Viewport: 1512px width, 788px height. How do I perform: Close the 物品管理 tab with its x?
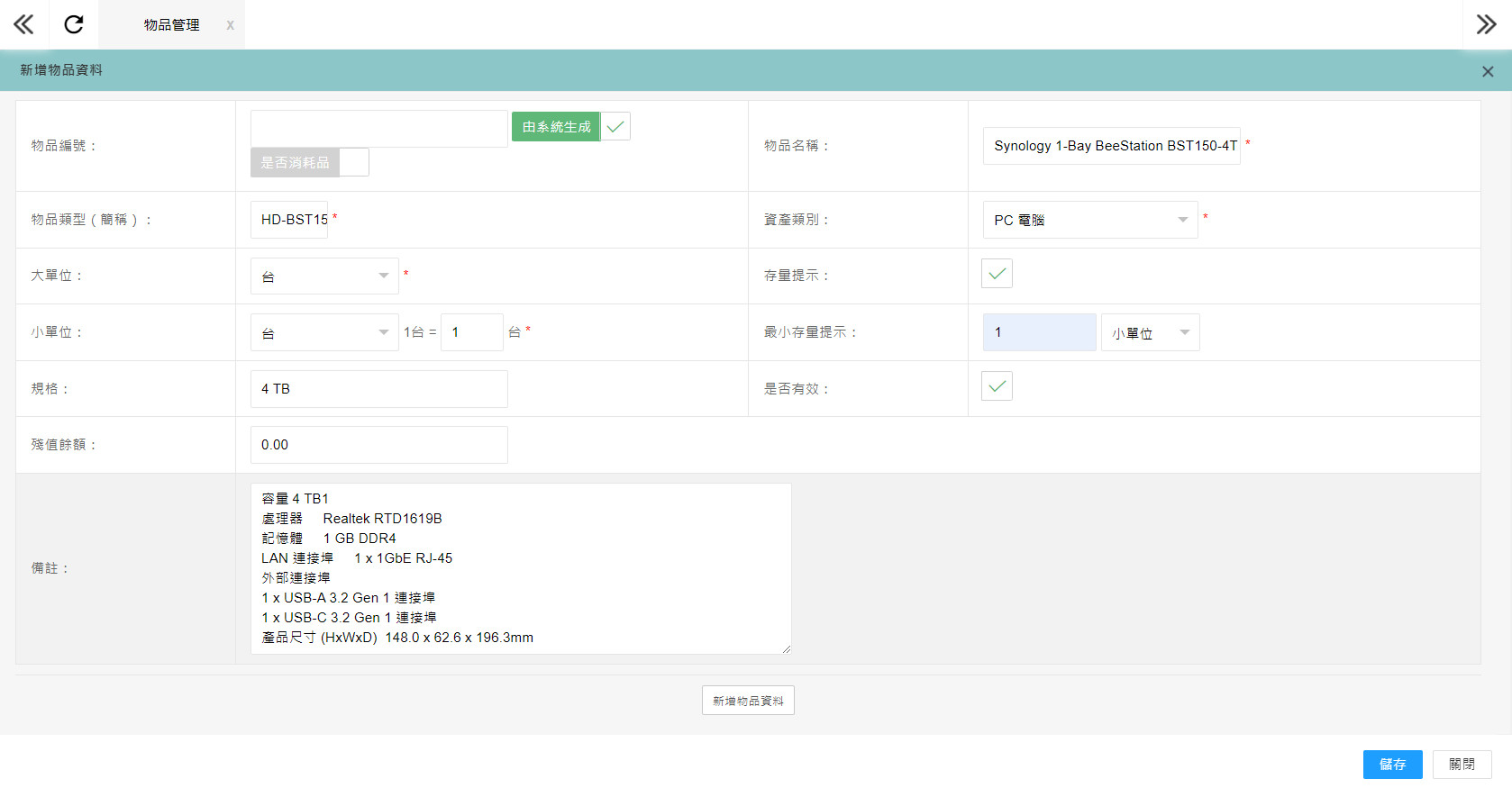click(x=230, y=25)
